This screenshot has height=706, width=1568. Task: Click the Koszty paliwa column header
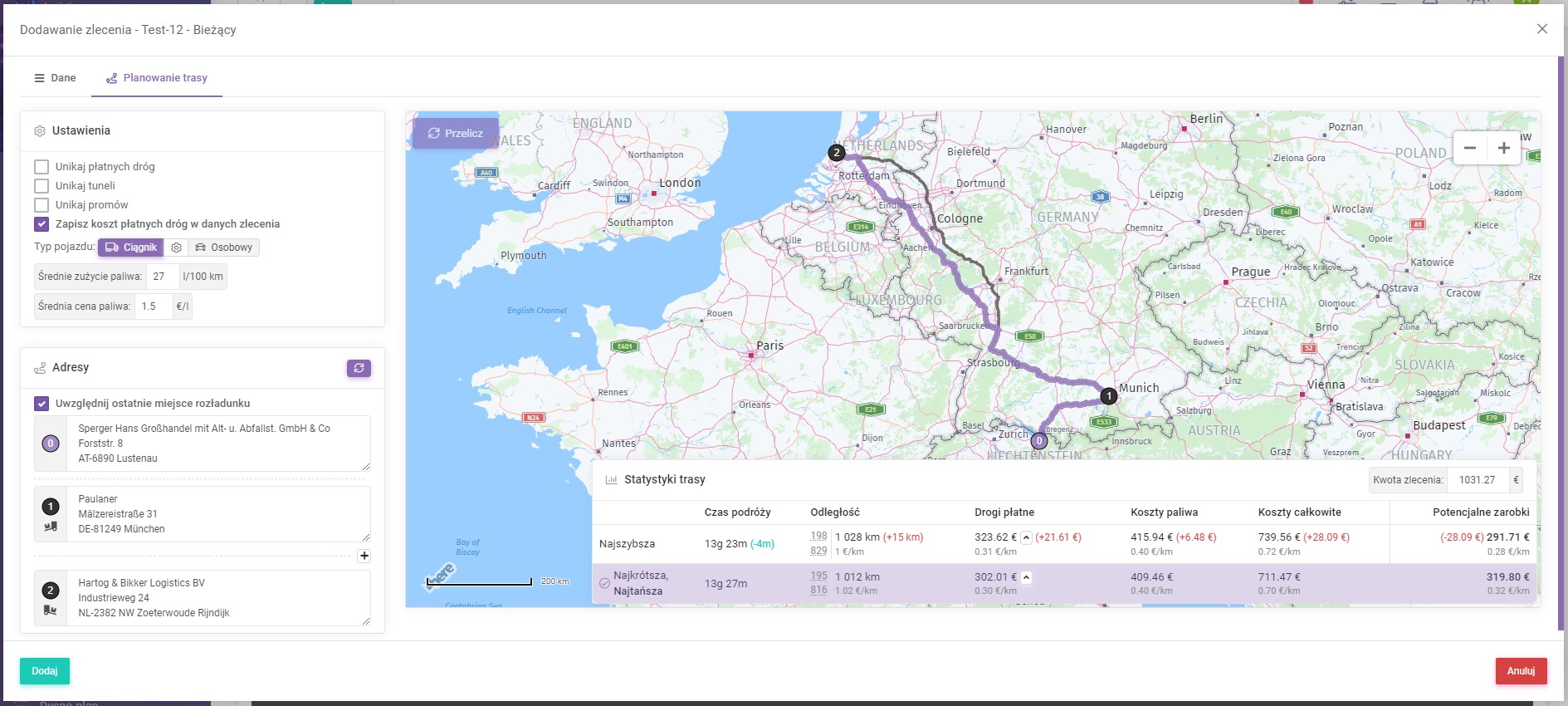tap(1164, 512)
